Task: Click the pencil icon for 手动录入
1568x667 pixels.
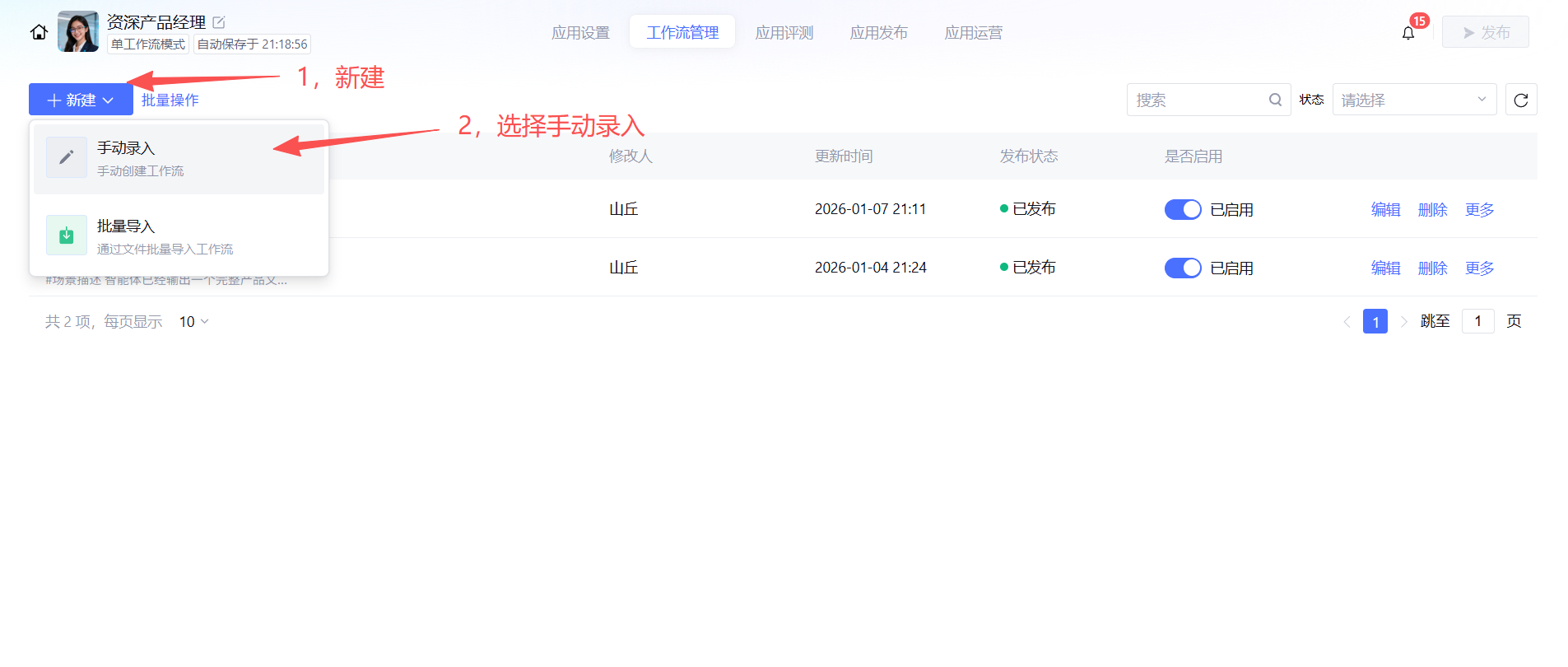Action: (x=67, y=157)
